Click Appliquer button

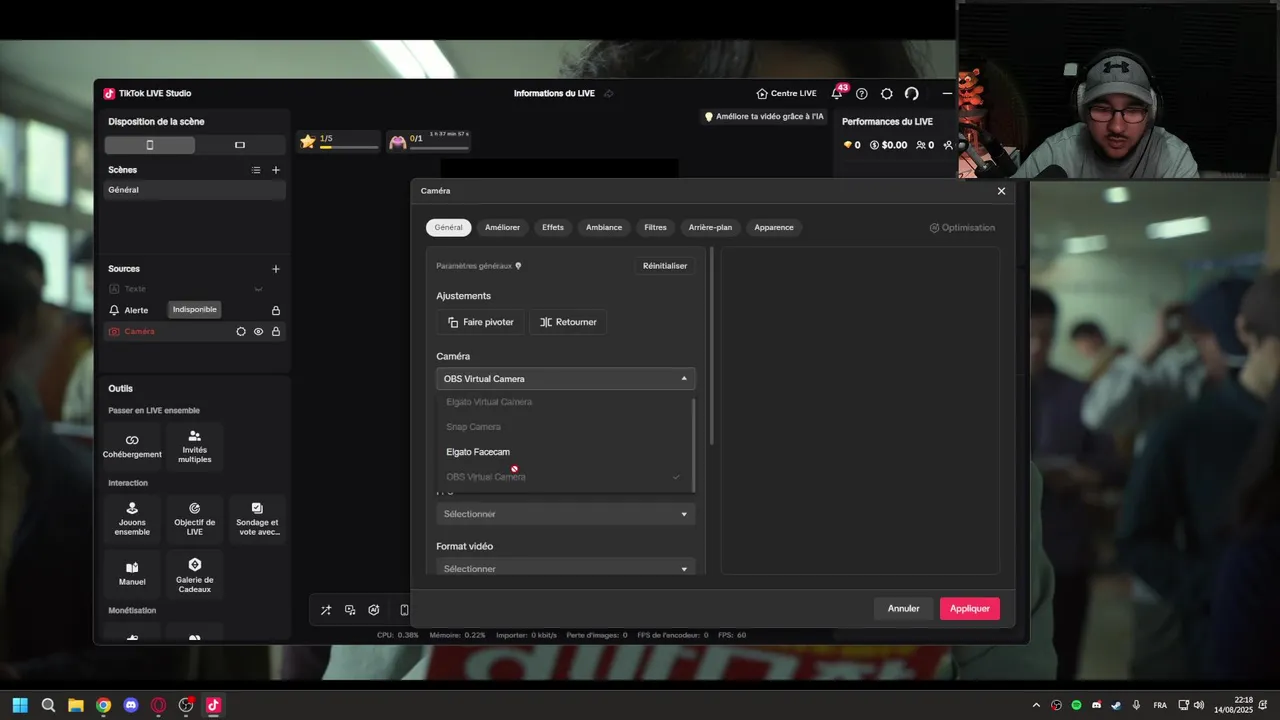point(970,608)
